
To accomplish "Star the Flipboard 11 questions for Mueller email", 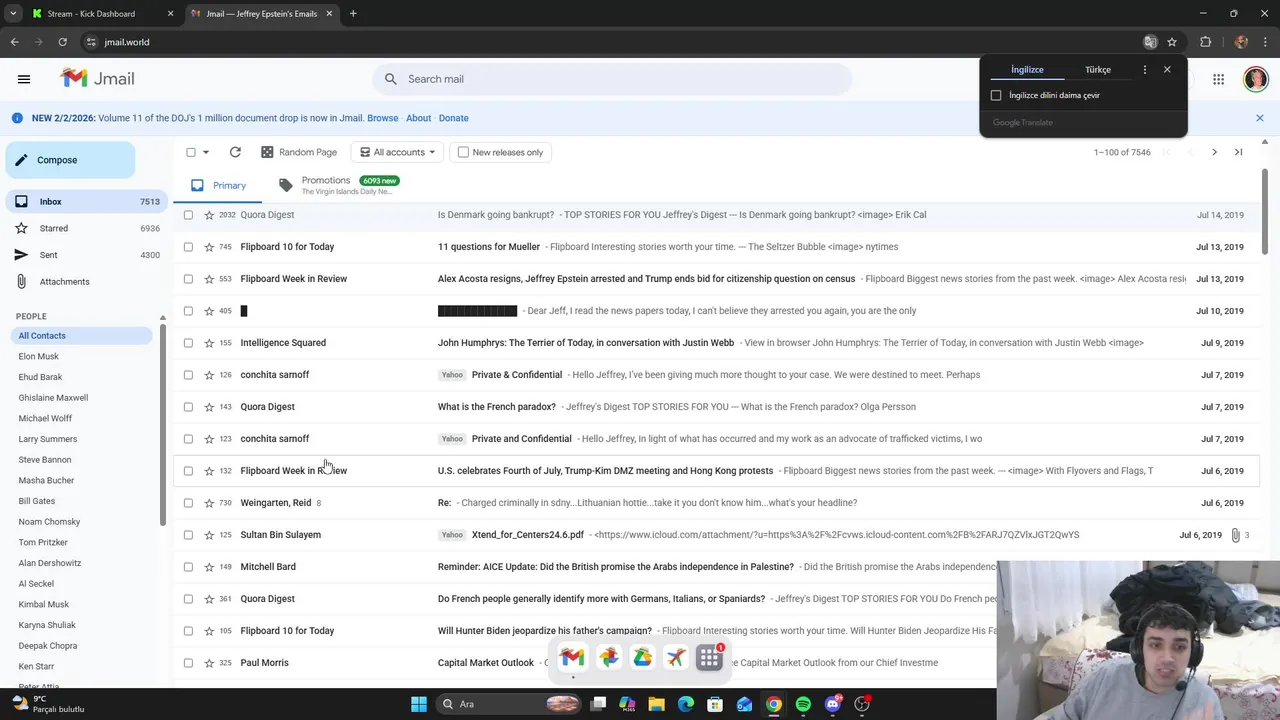I will (x=209, y=247).
